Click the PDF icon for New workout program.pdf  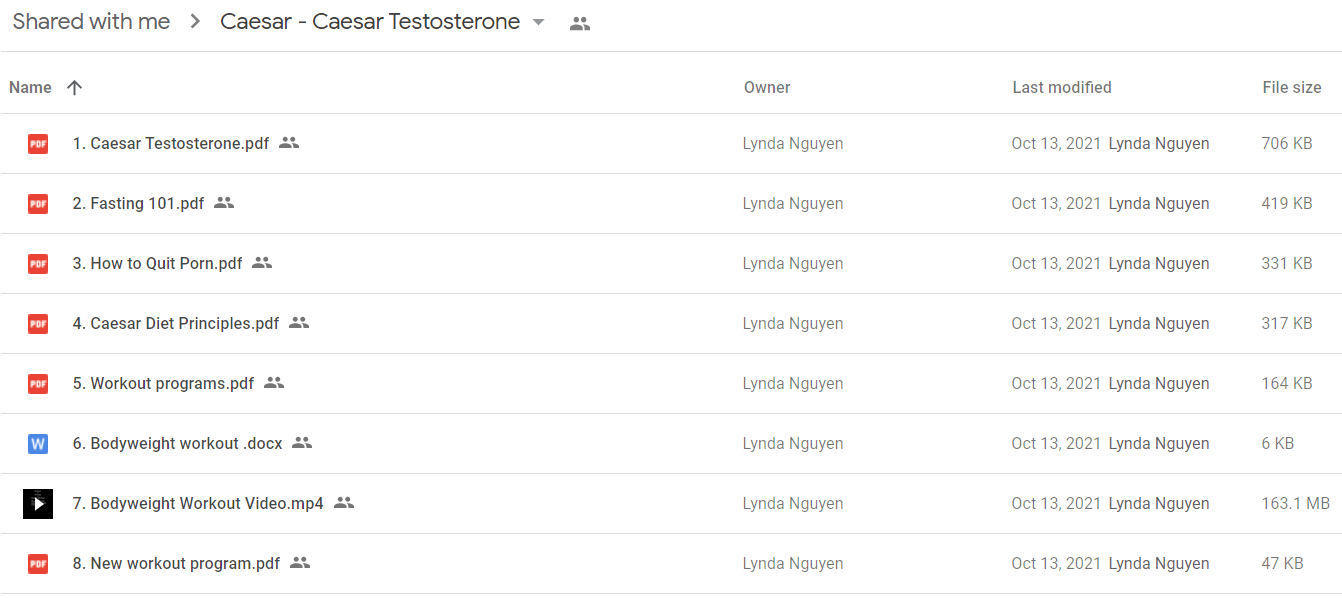(38, 563)
